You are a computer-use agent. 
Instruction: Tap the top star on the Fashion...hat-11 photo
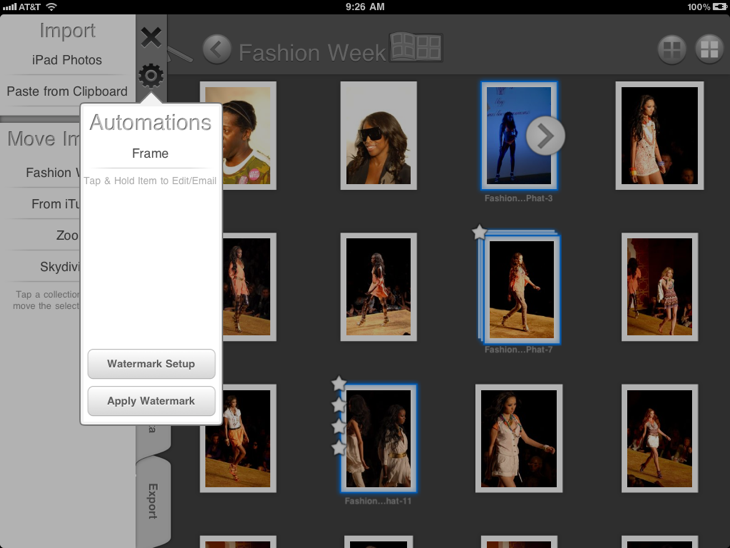click(x=339, y=384)
